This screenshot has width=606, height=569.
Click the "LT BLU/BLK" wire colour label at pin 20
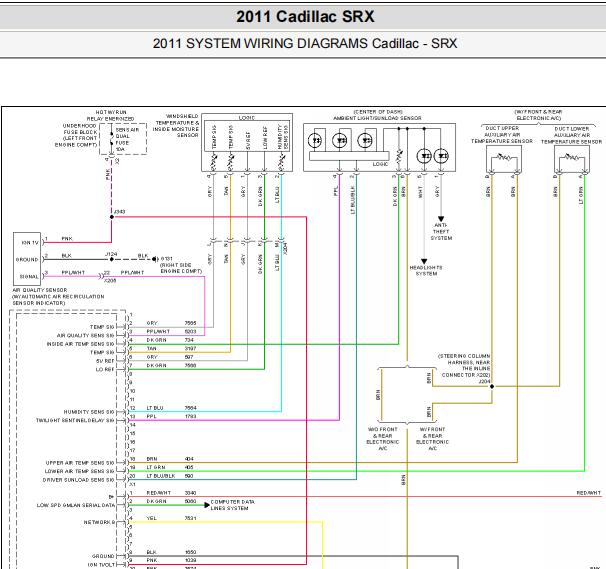click(161, 476)
